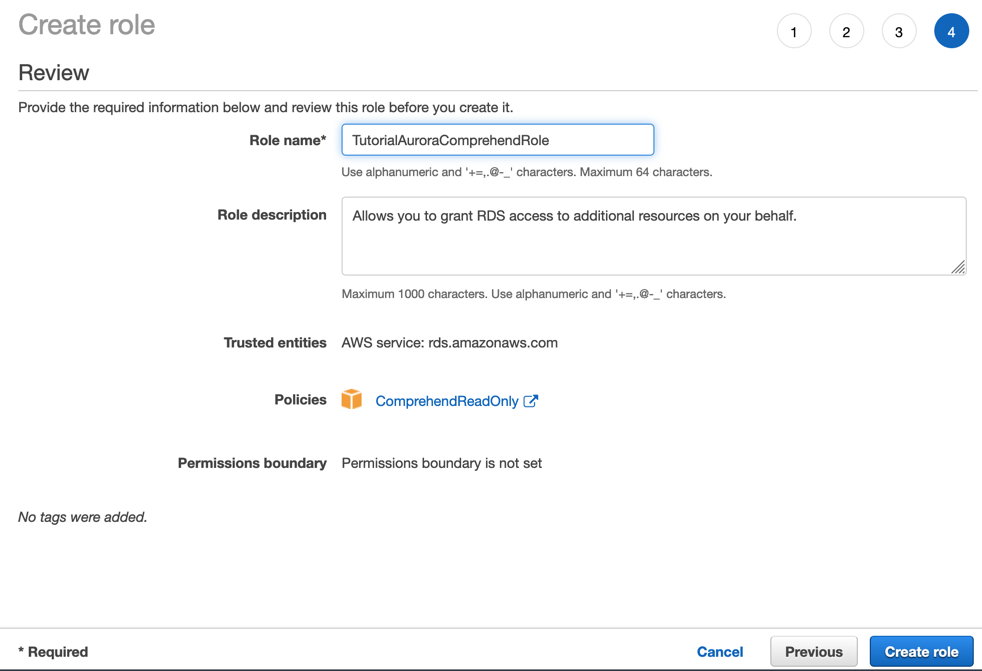Select the step 3 circle
Screen dimensions: 982x671
tap(899, 31)
